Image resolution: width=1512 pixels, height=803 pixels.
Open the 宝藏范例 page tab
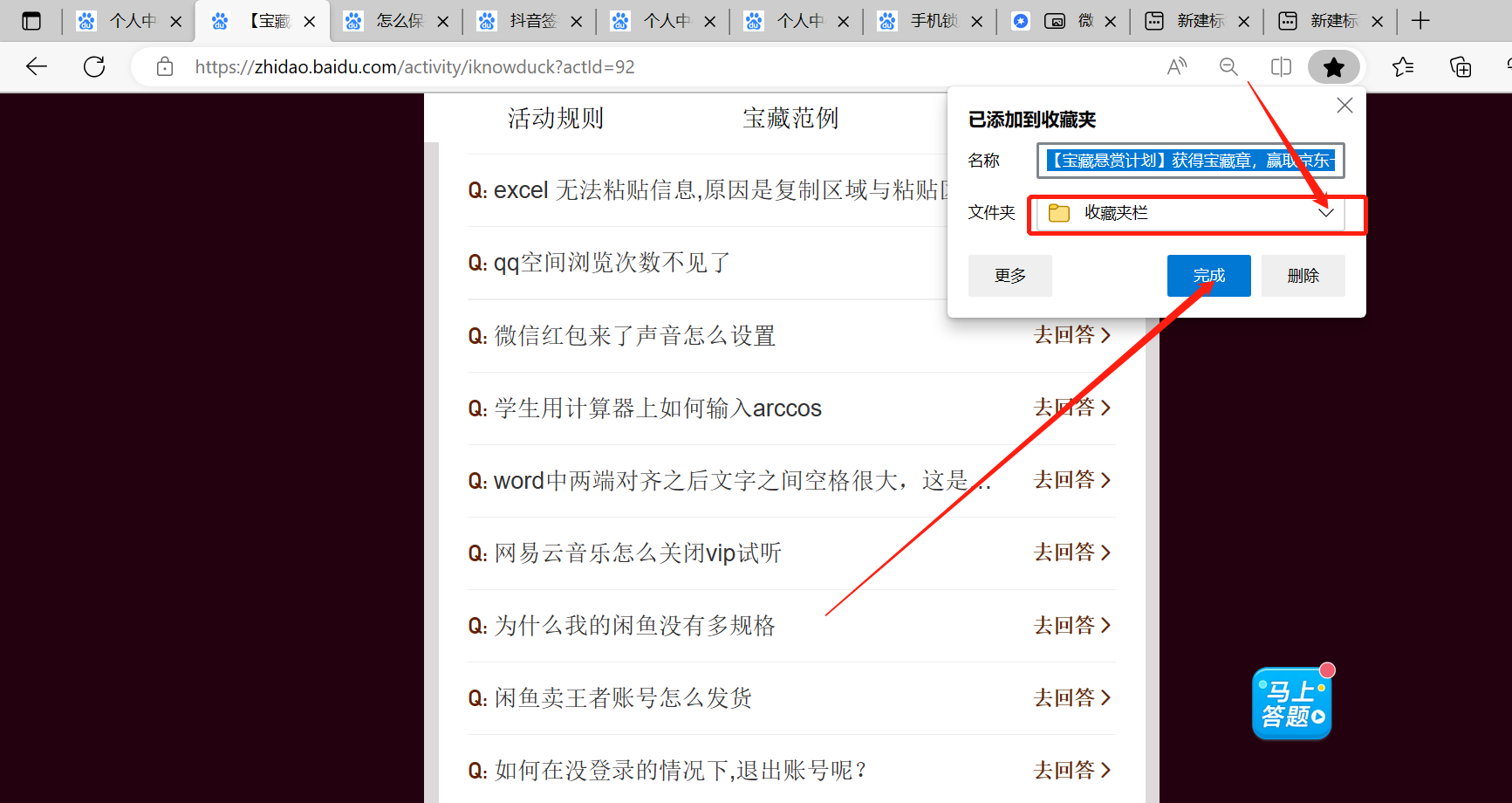pos(790,118)
